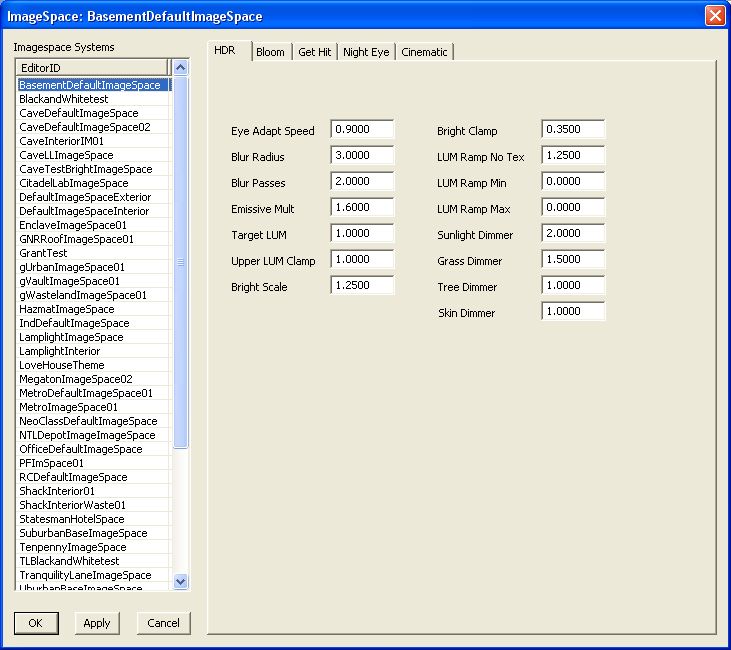This screenshot has height=650, width=731.
Task: Select the Target LUM input
Action: (x=362, y=233)
